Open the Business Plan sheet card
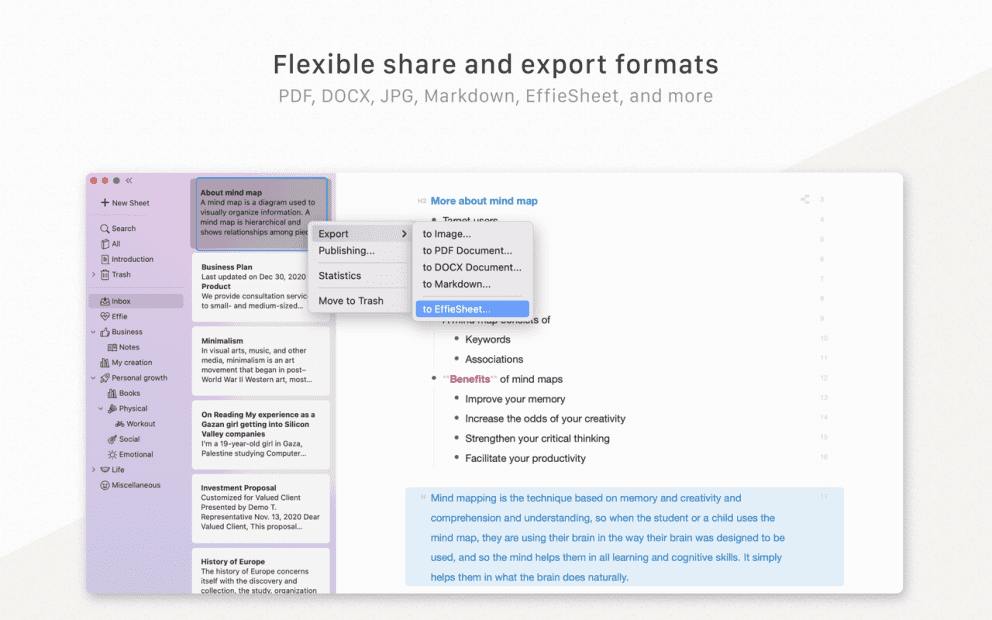 [261, 287]
